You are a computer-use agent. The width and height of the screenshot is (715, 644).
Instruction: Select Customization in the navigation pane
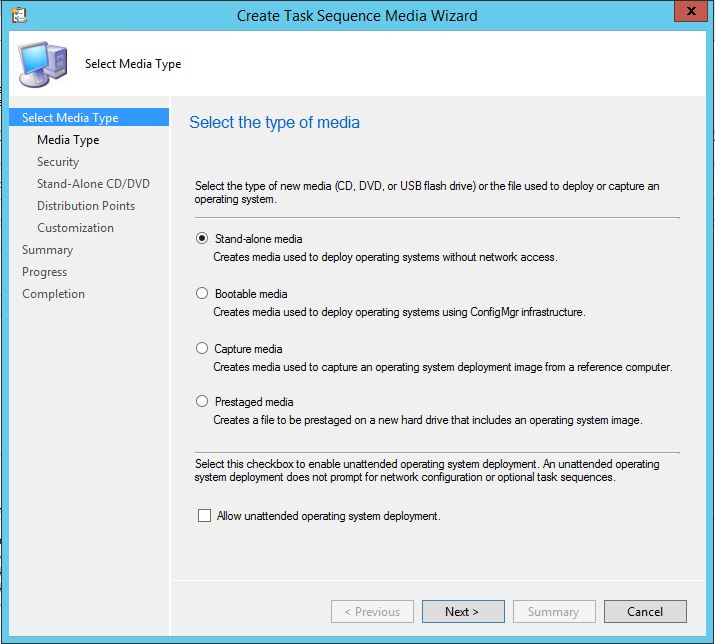coord(75,228)
